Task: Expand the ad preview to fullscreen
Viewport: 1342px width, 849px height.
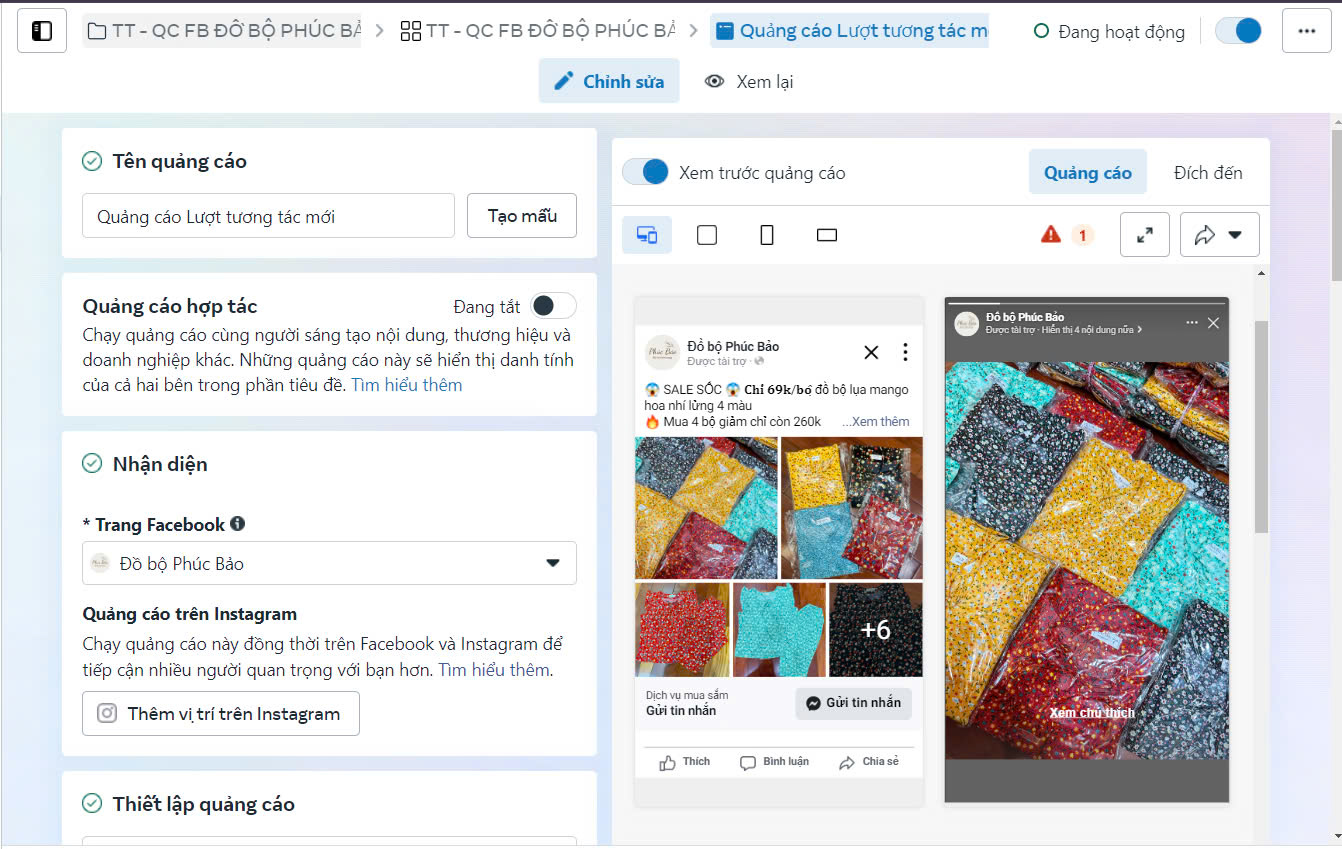Action: click(1145, 235)
